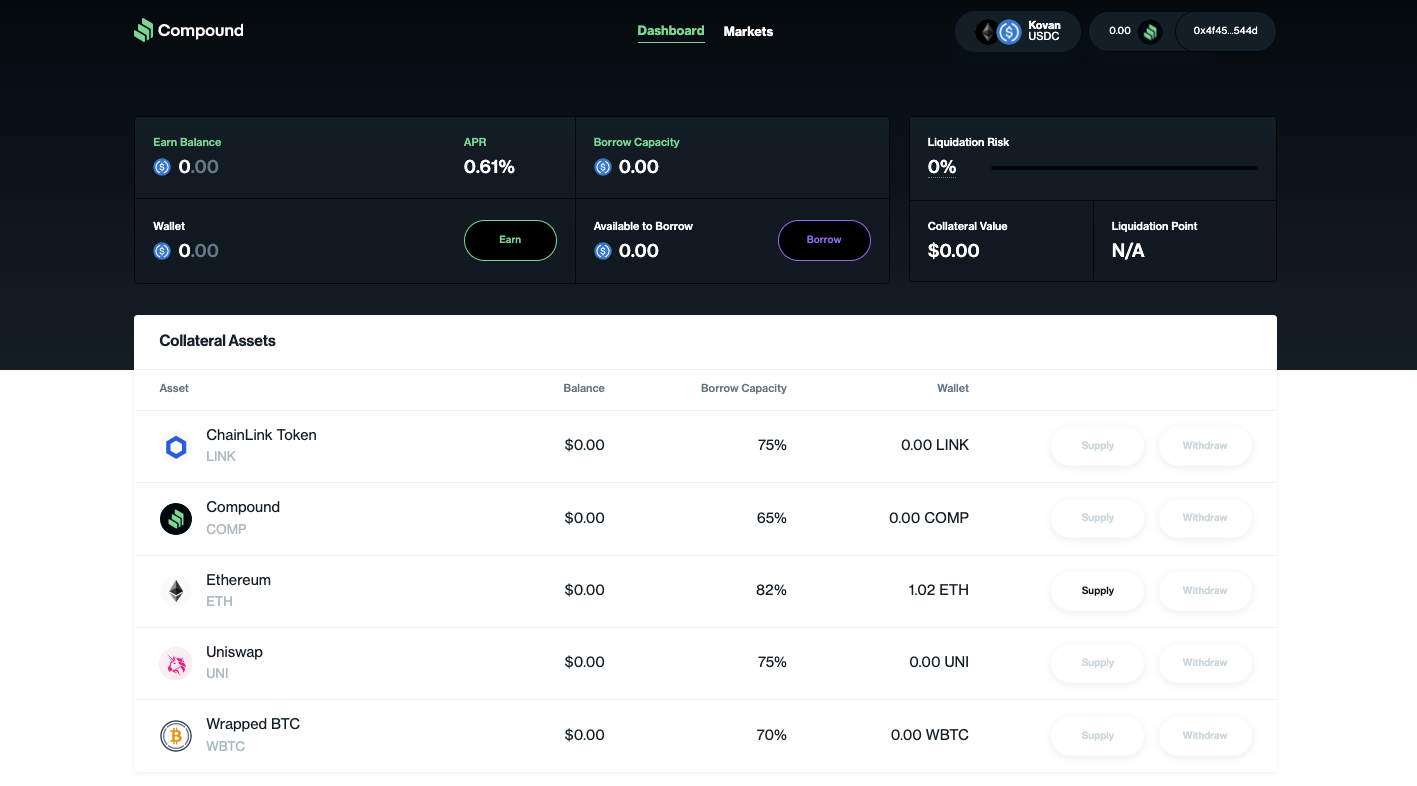Supply Ethereum as collateral
This screenshot has width=1417, height=786.
1097,591
